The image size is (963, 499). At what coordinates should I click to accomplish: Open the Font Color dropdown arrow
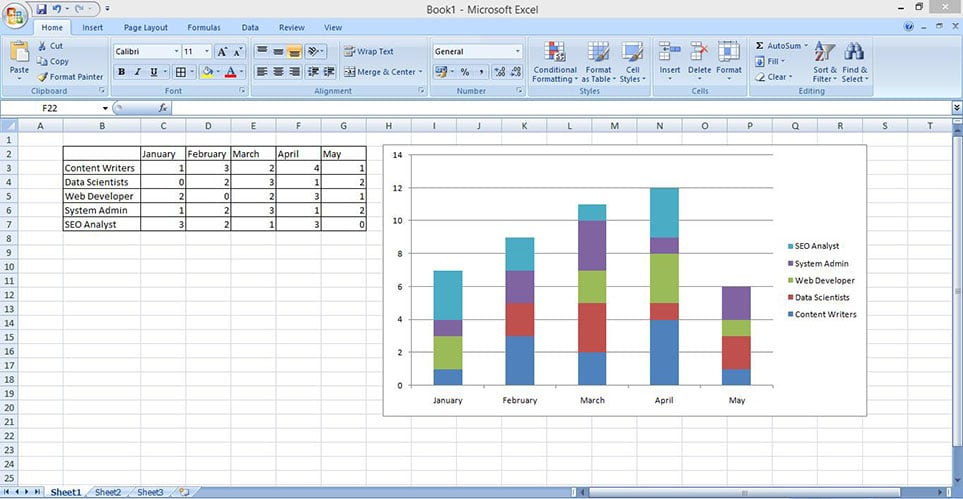241,72
